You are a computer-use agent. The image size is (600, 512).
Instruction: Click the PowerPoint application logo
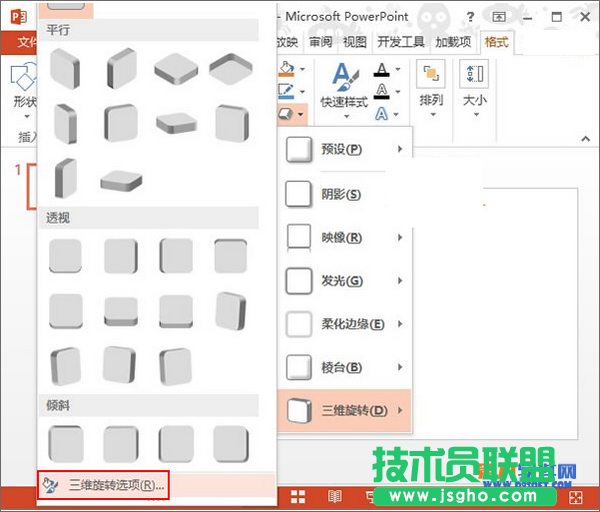(19, 17)
